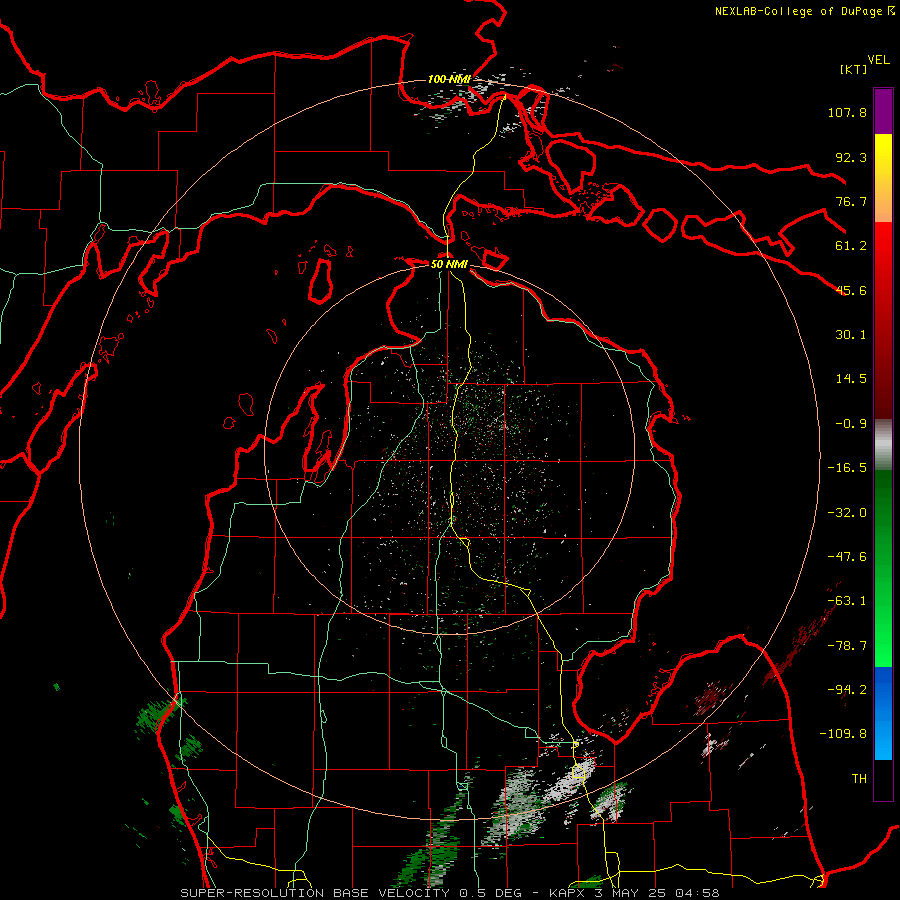900x900 pixels.
Task: Click the 14.5 velocity scale value
Action: 851,379
